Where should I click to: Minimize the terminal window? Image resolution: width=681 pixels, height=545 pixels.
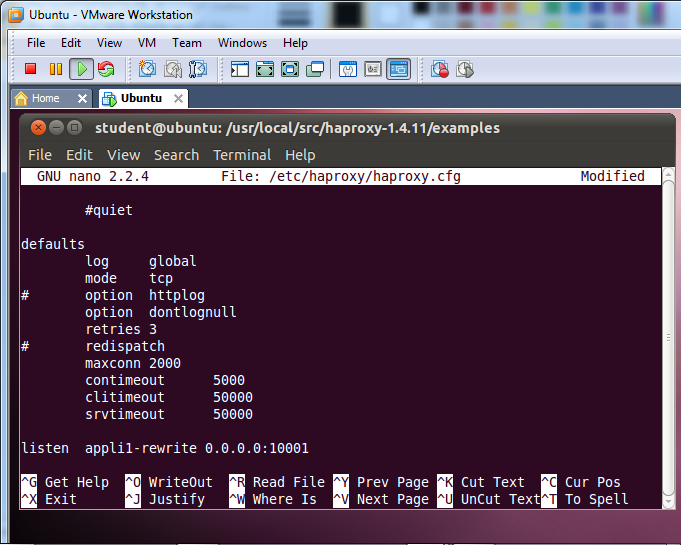coord(56,128)
